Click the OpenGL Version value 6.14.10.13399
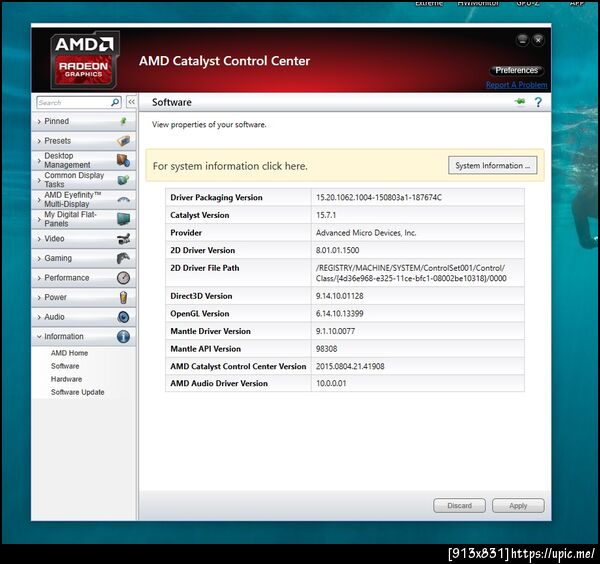 pyautogui.click(x=339, y=313)
